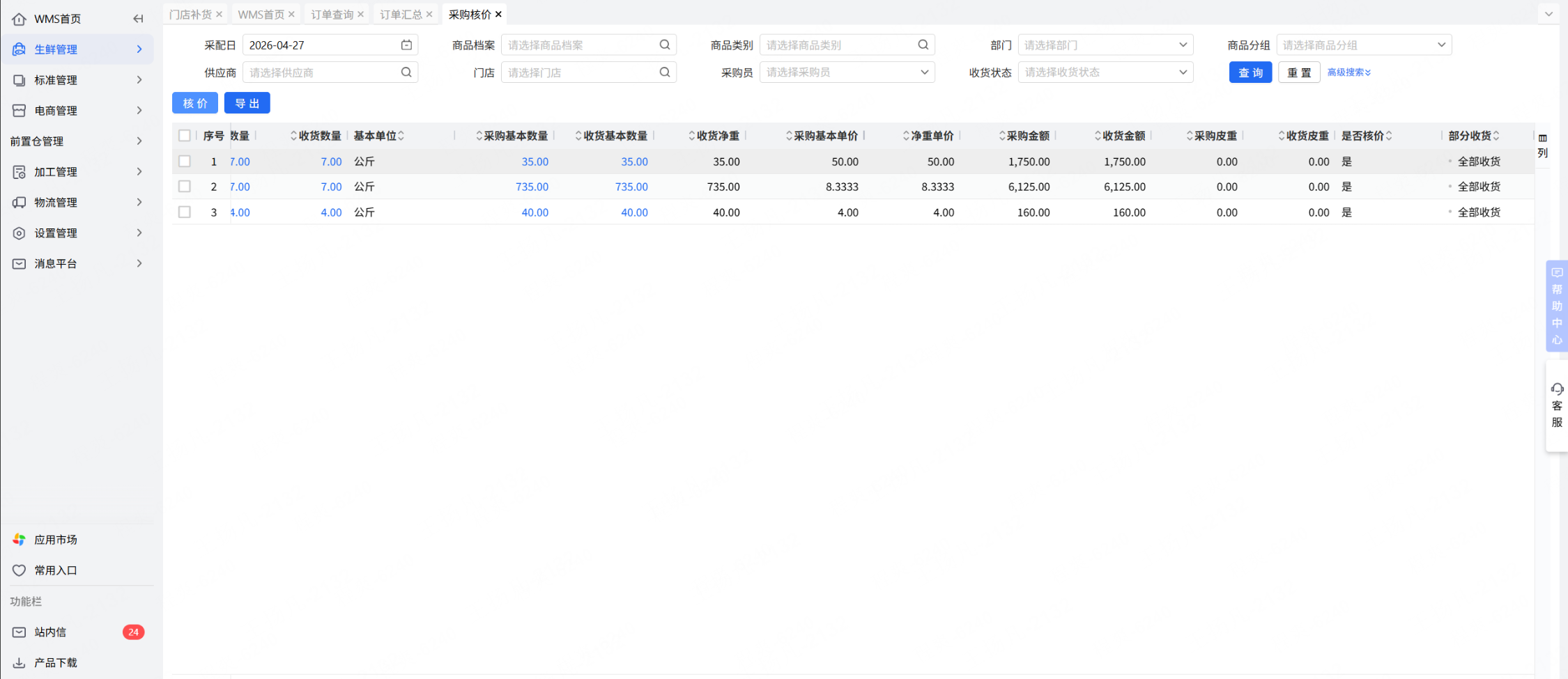This screenshot has height=679, width=1568.
Task: Open the calendar picker for 采配日
Action: click(x=406, y=45)
